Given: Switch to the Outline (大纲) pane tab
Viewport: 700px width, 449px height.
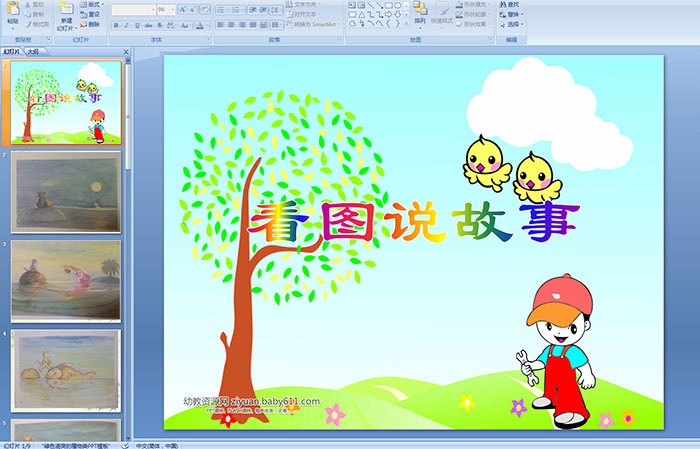Looking at the screenshot, I should [33, 52].
